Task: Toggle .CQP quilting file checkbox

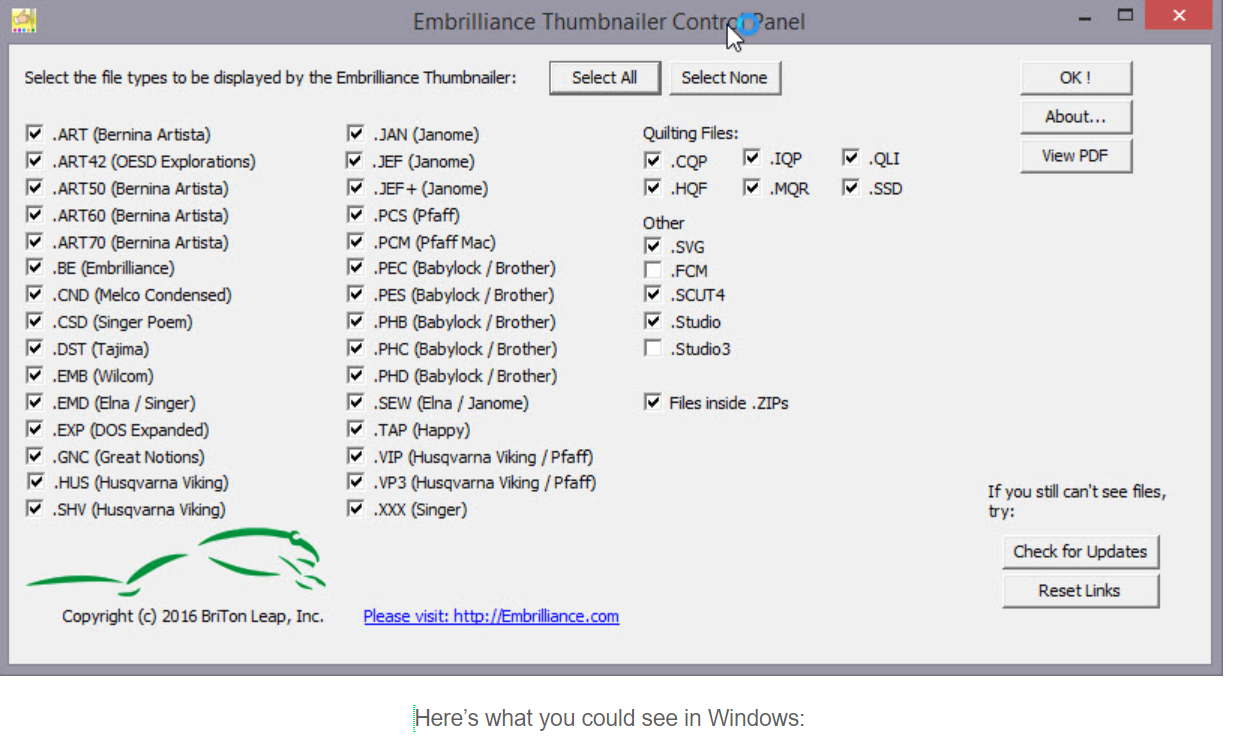Action: [x=653, y=160]
